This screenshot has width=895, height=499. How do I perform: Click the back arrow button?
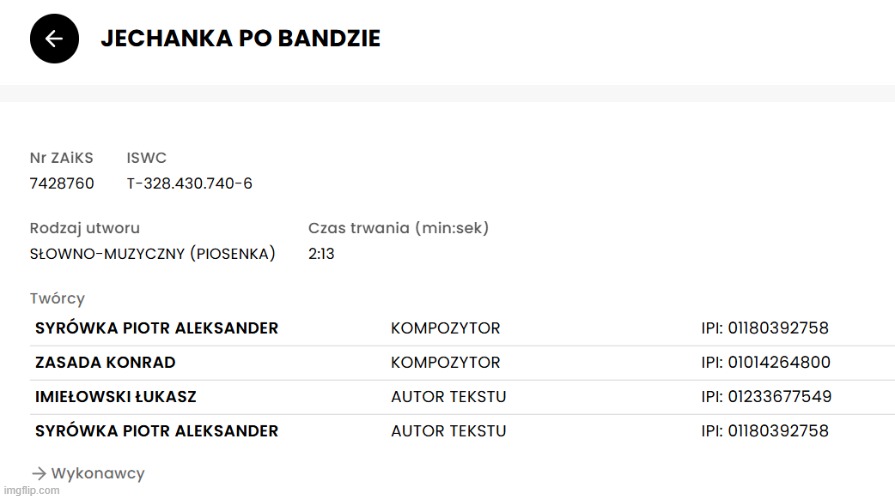click(x=53, y=39)
